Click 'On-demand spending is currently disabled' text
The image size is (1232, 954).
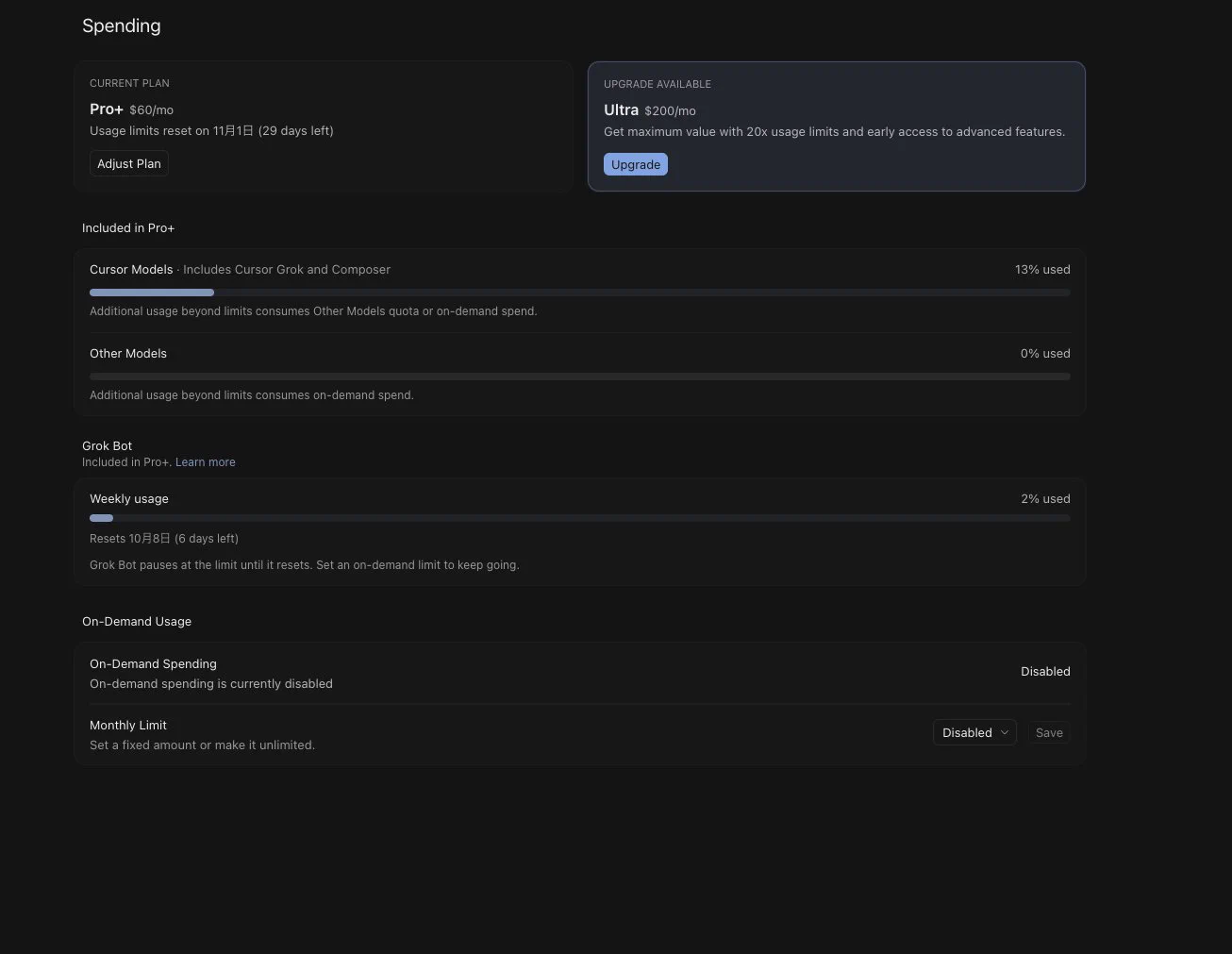(211, 684)
